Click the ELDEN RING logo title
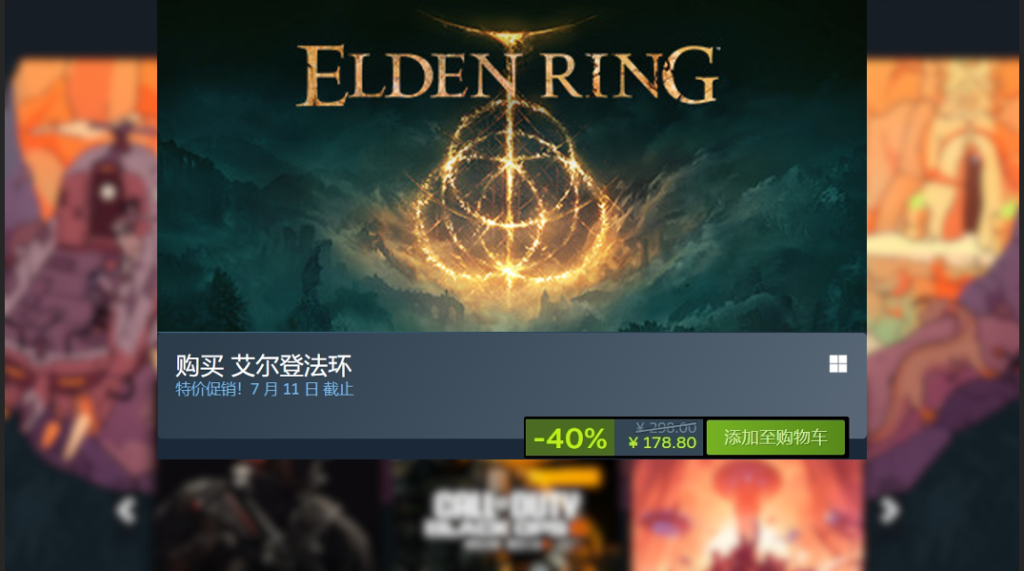 (x=509, y=75)
